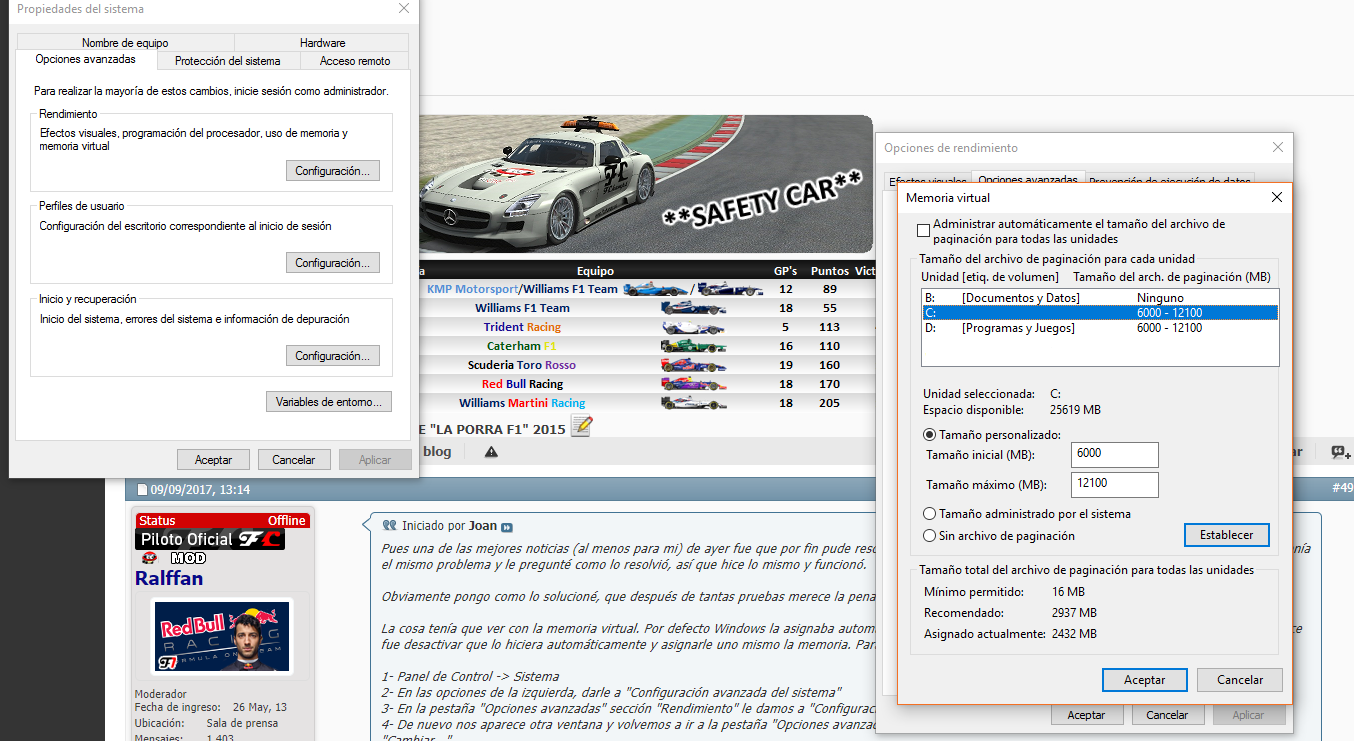Image resolution: width=1354 pixels, height=741 pixels.
Task: Open "Variables de entorno..." button
Action: coord(329,402)
